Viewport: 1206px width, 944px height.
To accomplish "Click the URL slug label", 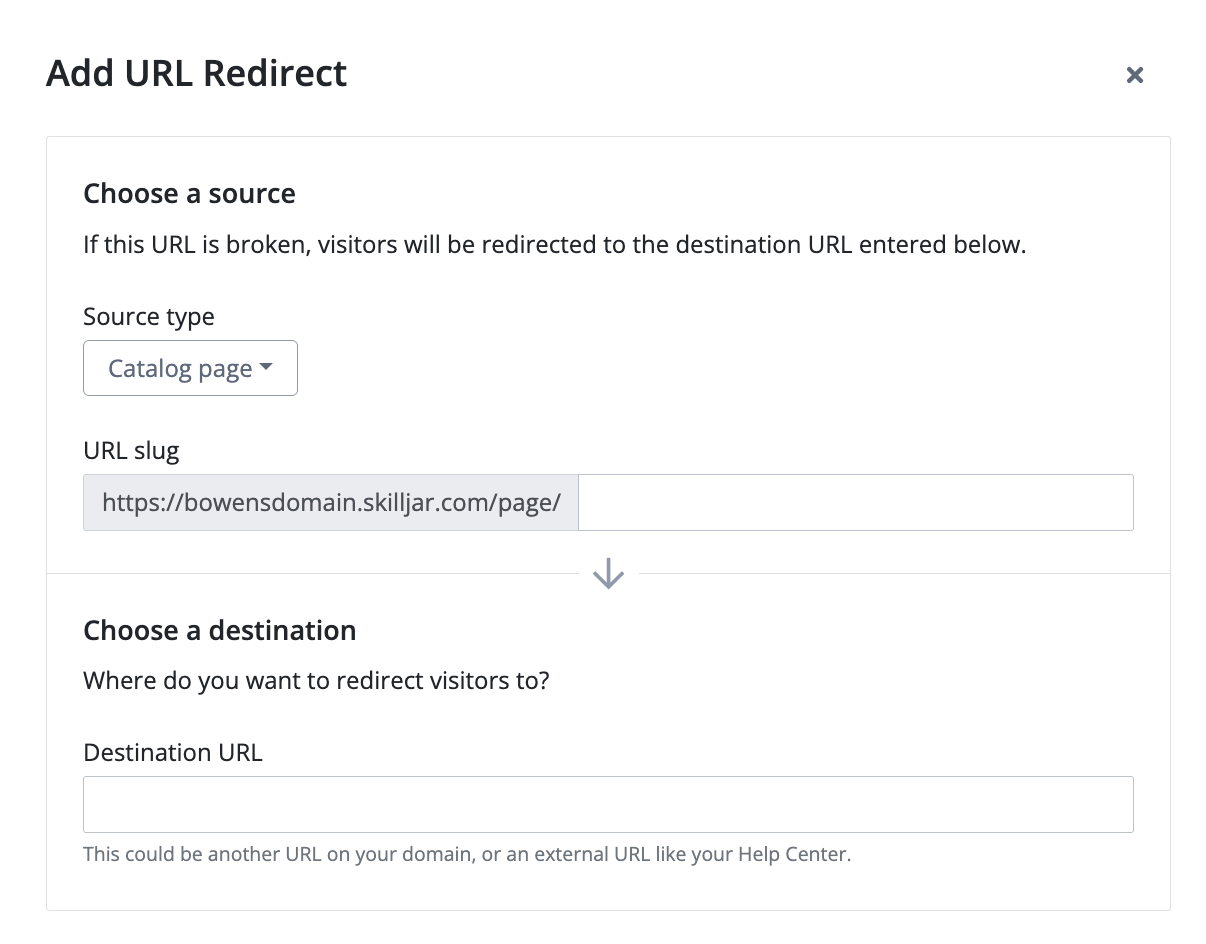I will [x=131, y=451].
